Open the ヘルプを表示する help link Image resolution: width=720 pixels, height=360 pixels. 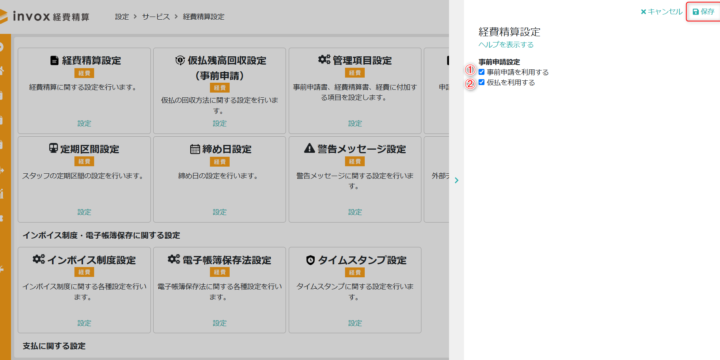pyautogui.click(x=506, y=45)
